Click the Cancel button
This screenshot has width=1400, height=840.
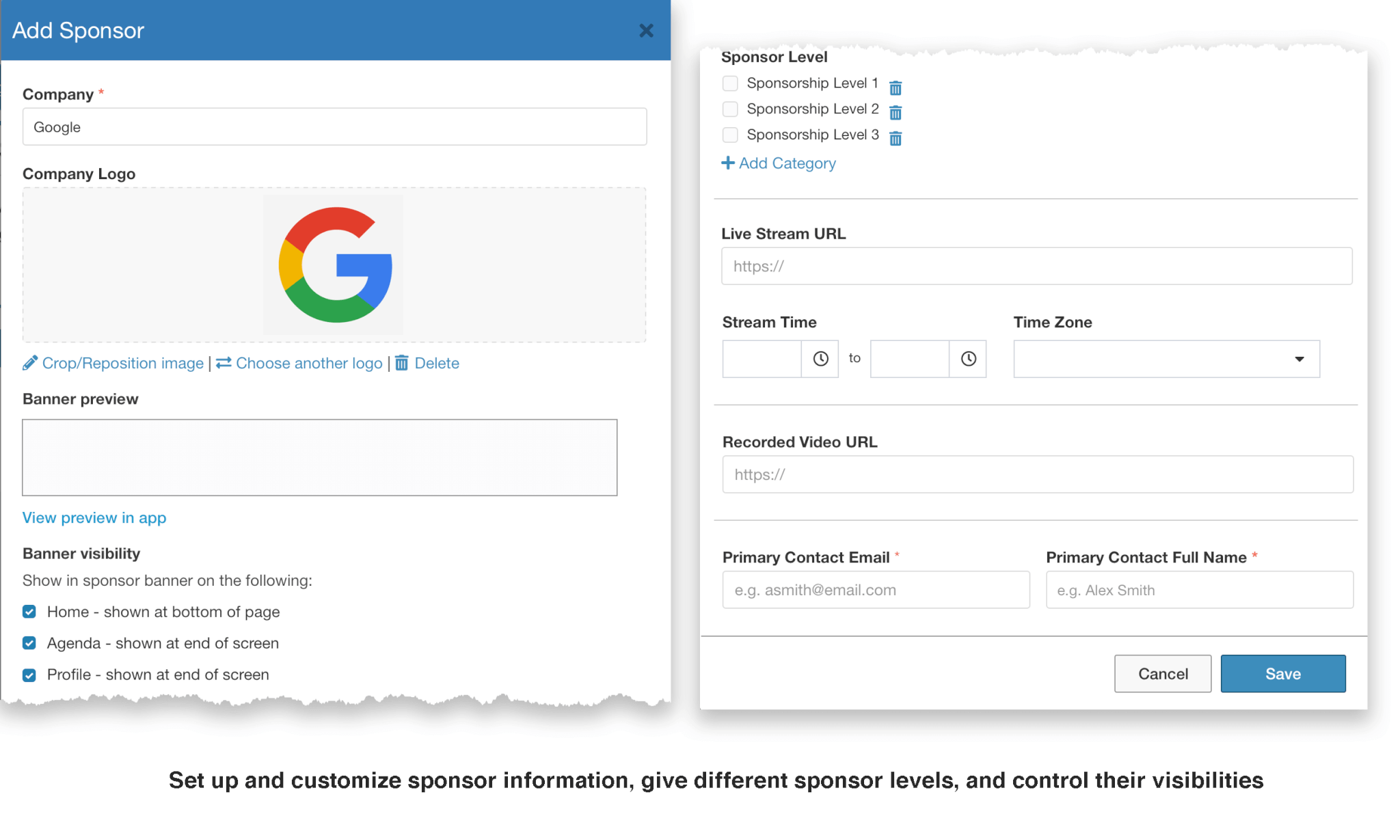point(1162,673)
